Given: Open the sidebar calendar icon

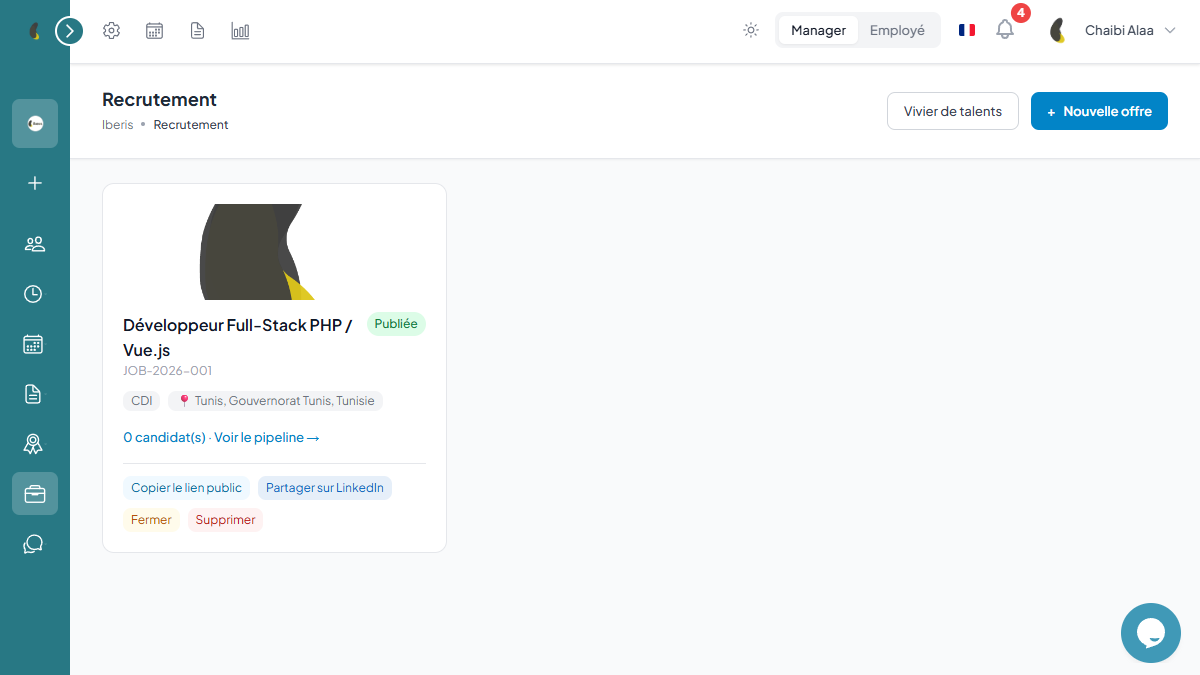Looking at the screenshot, I should click(35, 344).
